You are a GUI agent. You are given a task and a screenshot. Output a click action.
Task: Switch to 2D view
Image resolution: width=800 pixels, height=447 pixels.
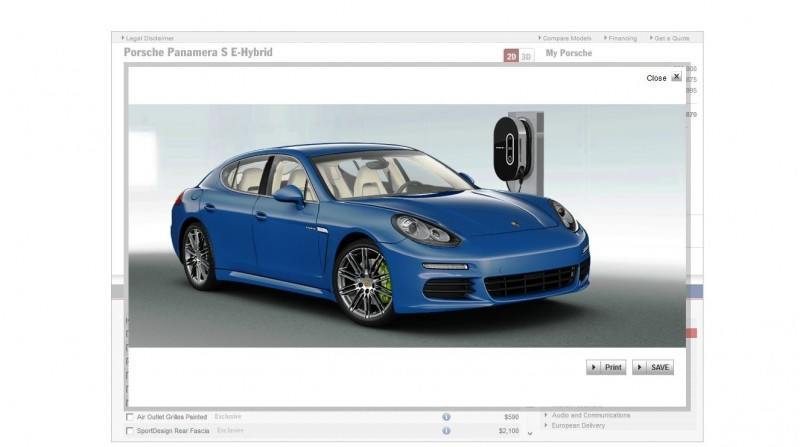click(511, 57)
